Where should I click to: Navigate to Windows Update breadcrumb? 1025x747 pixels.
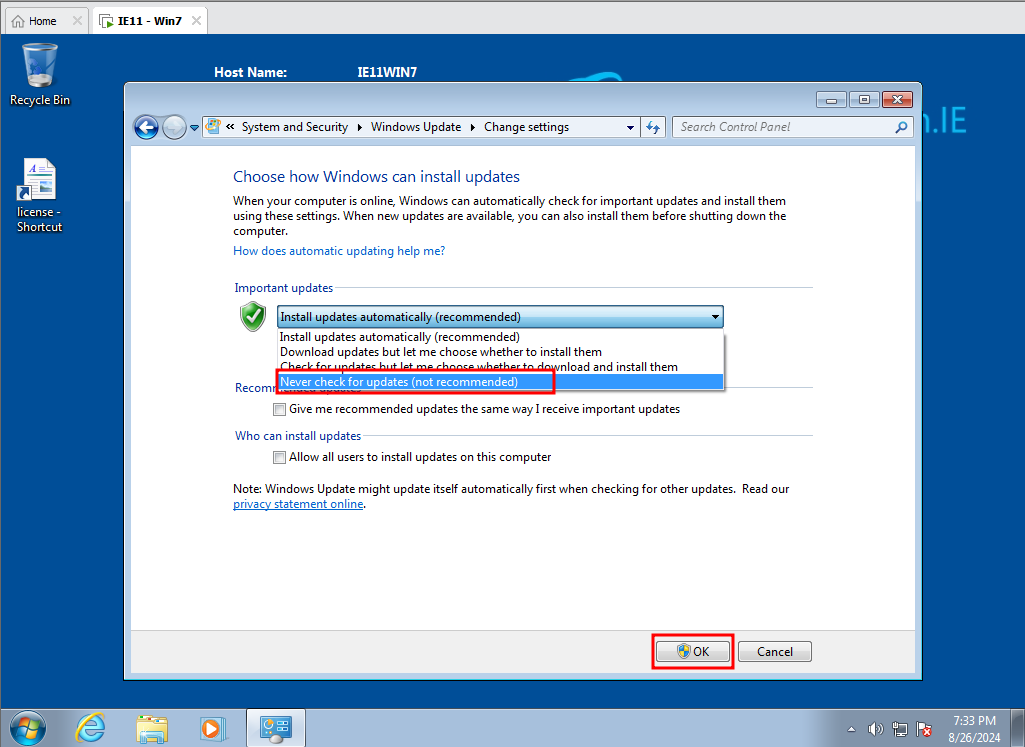point(416,127)
